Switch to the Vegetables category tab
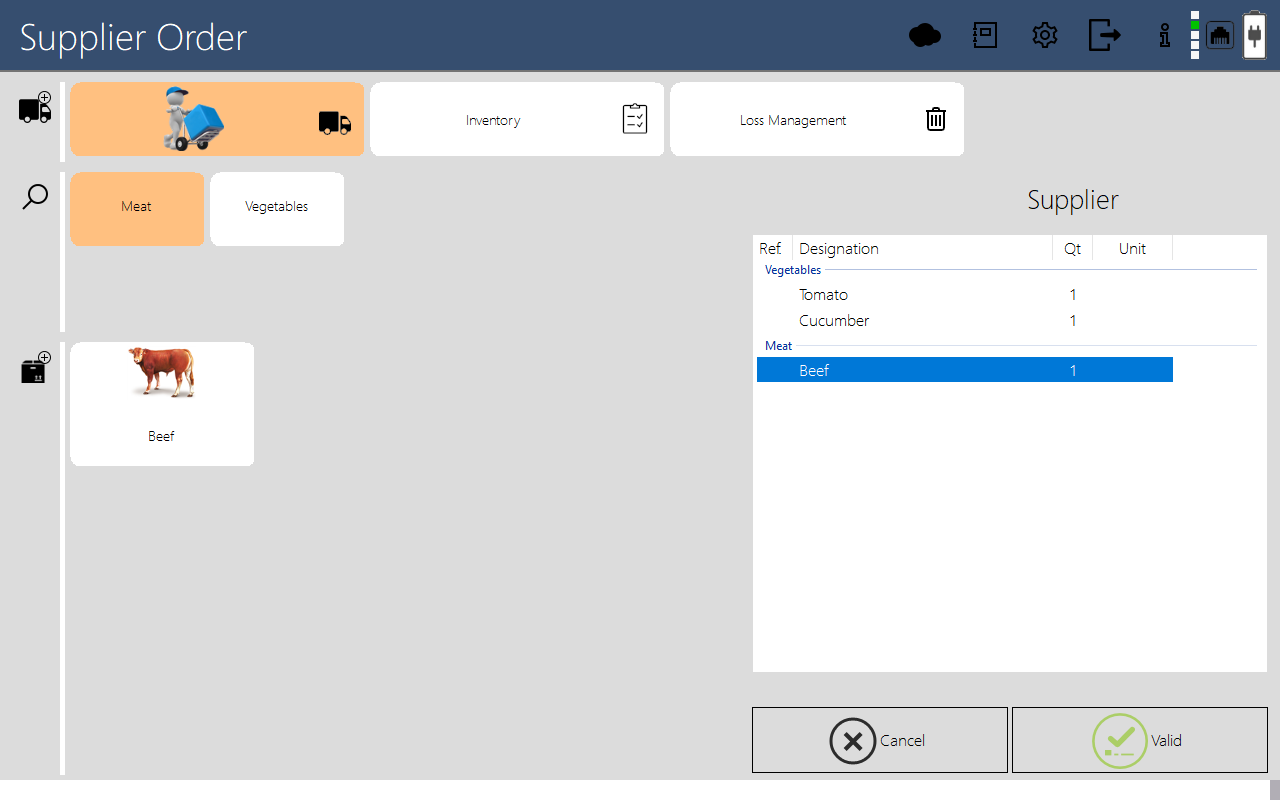Image resolution: width=1280 pixels, height=800 pixels. (276, 207)
